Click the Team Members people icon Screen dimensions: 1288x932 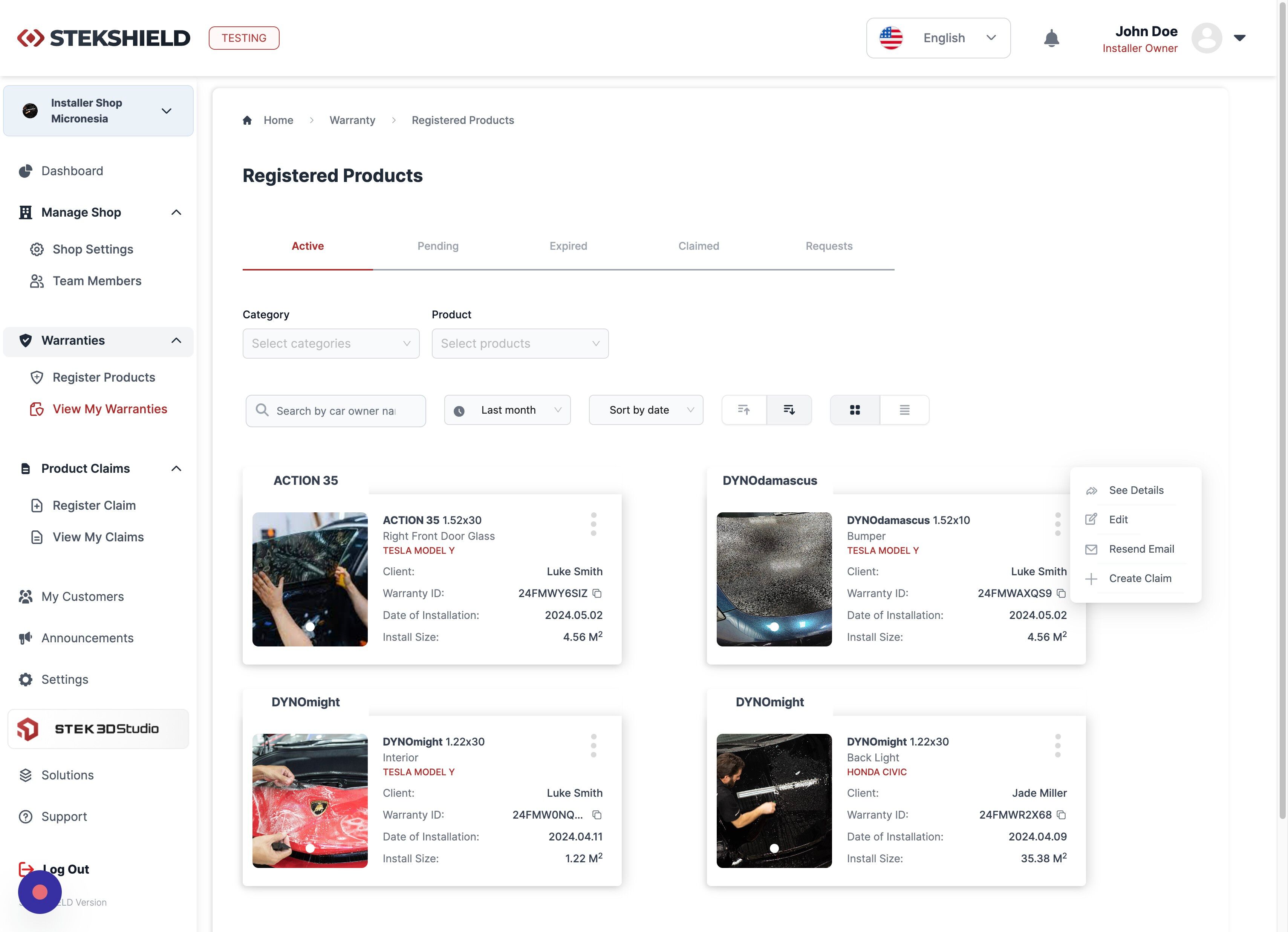[37, 281]
